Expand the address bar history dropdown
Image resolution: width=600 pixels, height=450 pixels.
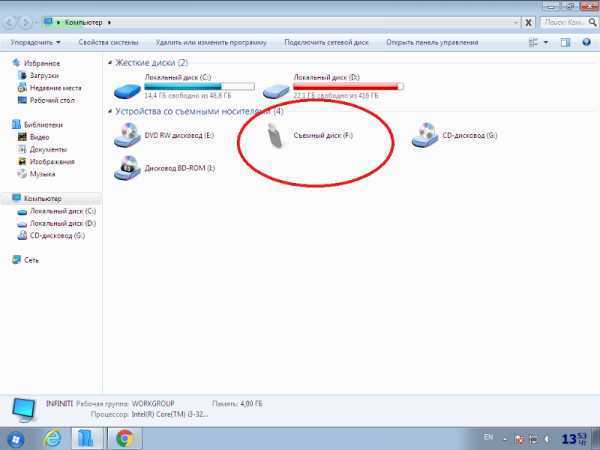click(515, 23)
